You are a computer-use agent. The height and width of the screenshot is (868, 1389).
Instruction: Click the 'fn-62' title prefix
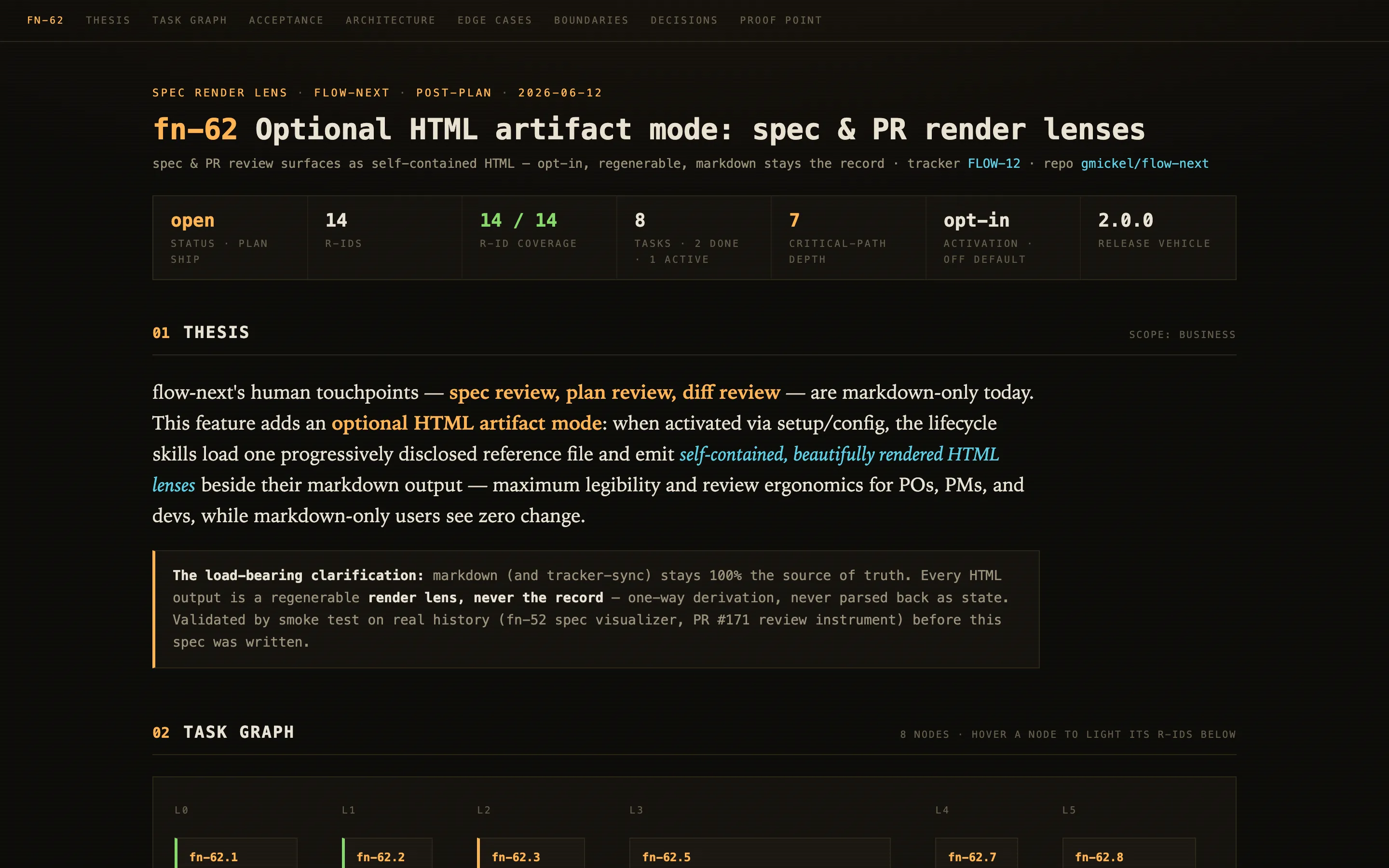tap(195, 129)
